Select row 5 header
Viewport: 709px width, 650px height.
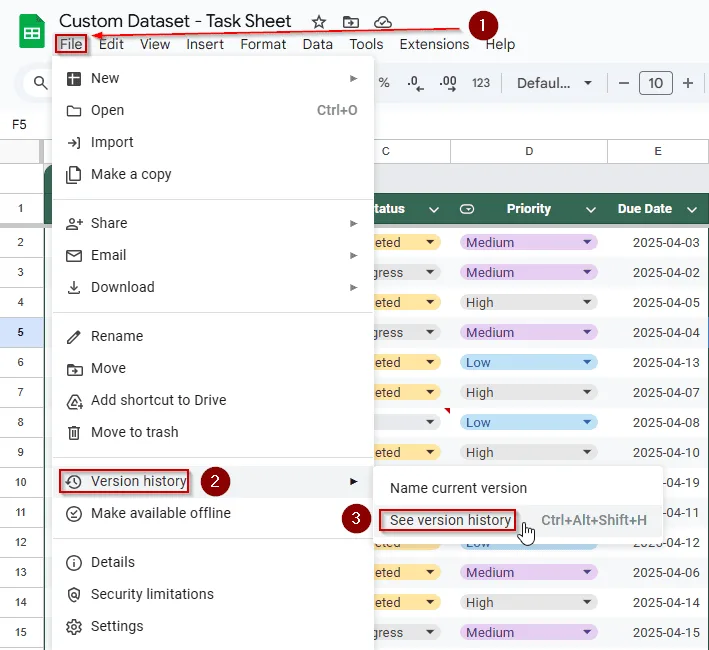tap(21, 332)
